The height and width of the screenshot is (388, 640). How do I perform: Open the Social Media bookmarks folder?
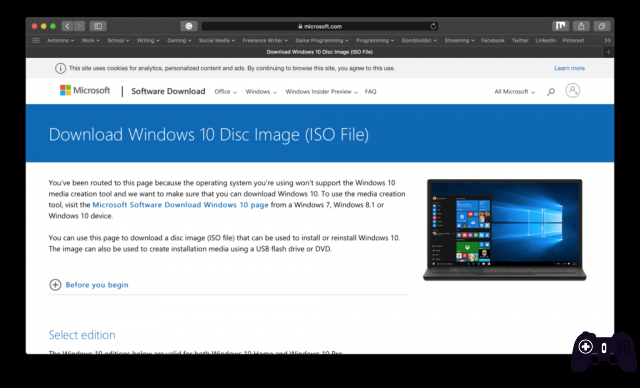[x=217, y=40]
